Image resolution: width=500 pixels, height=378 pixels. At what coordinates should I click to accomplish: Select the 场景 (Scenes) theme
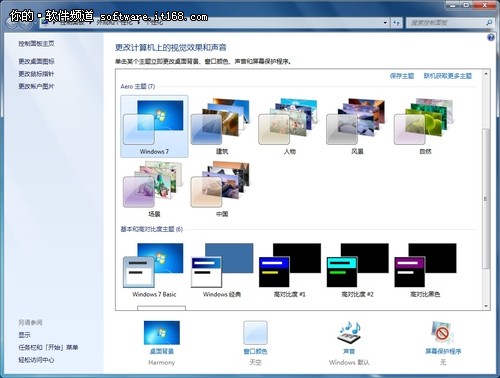(x=154, y=189)
